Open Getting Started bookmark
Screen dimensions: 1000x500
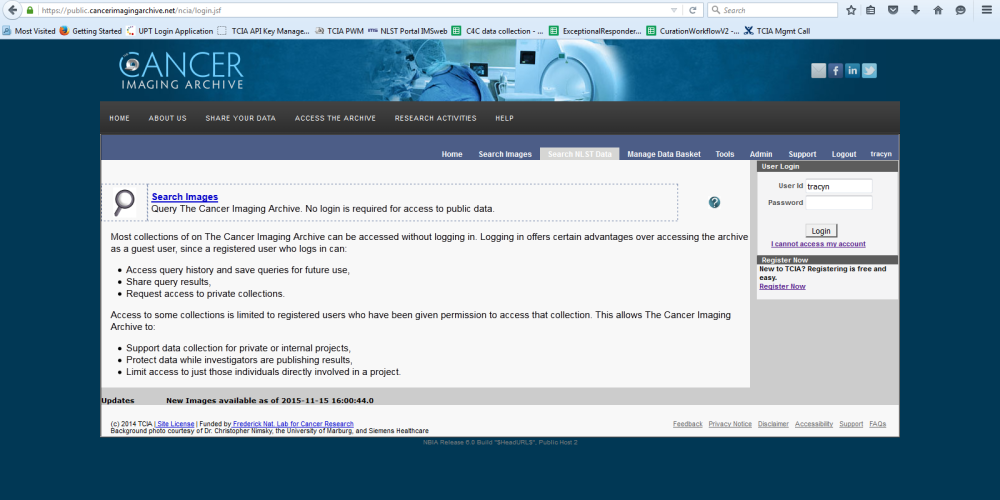pos(91,31)
